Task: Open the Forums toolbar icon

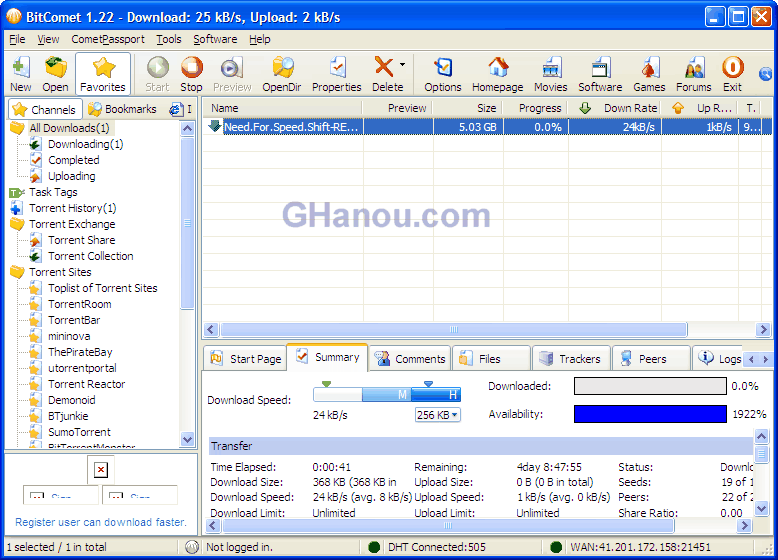Action: pyautogui.click(x=694, y=74)
